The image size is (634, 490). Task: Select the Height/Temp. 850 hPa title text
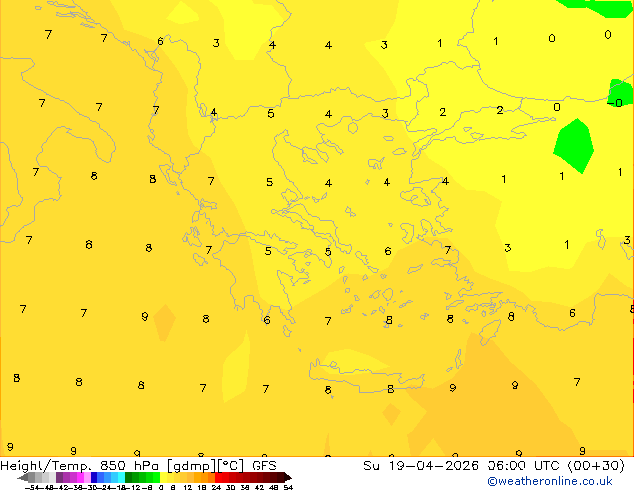tap(79, 466)
